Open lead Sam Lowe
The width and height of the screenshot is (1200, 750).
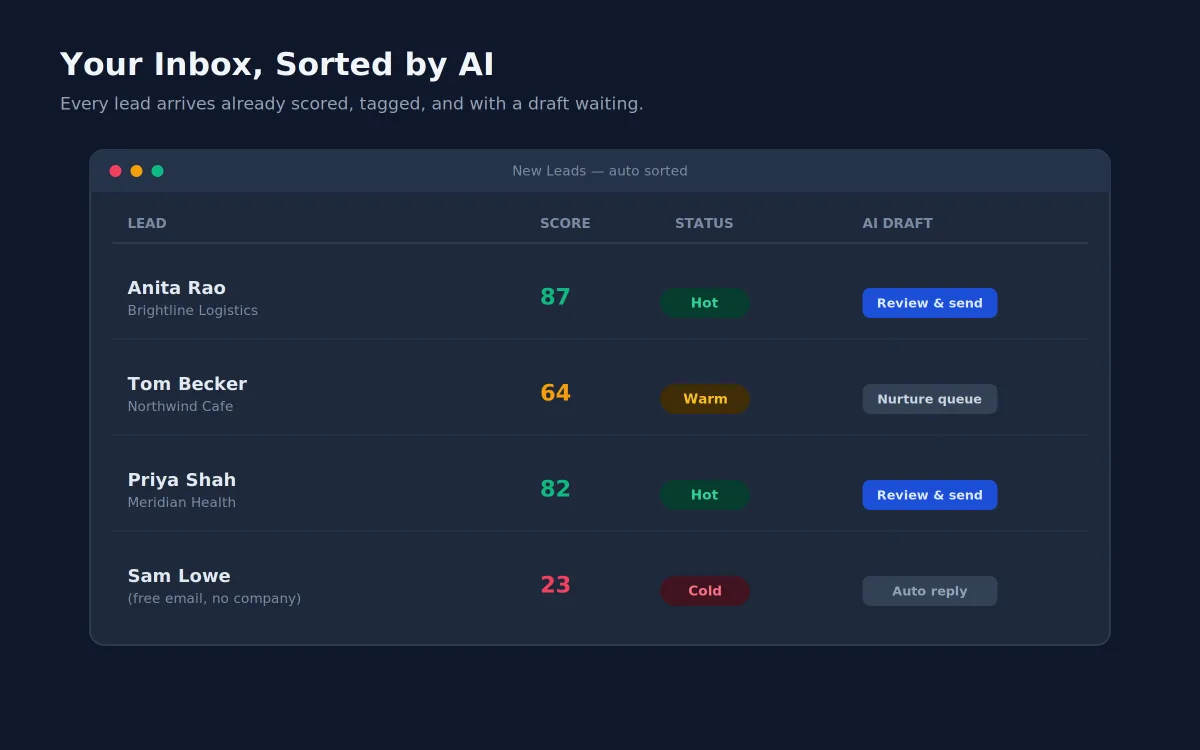(179, 576)
